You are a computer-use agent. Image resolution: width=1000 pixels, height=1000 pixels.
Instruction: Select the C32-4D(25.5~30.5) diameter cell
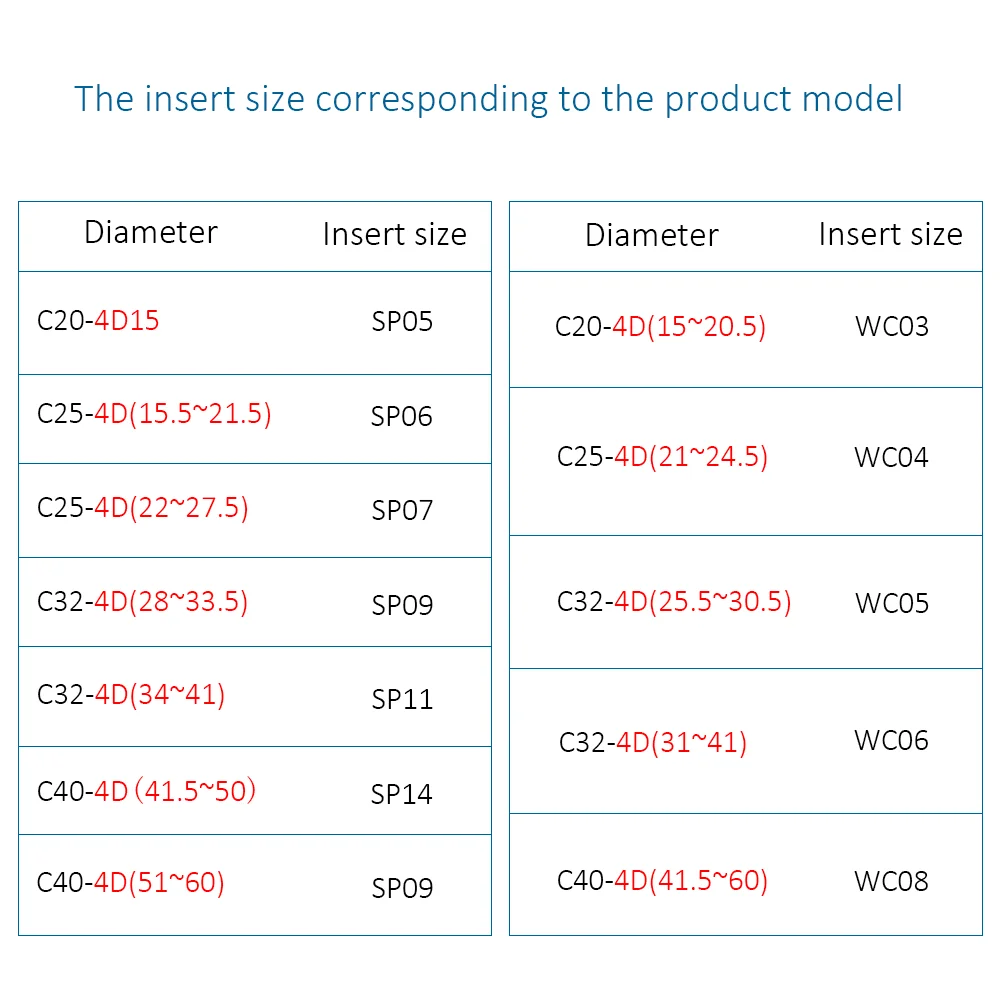click(674, 602)
